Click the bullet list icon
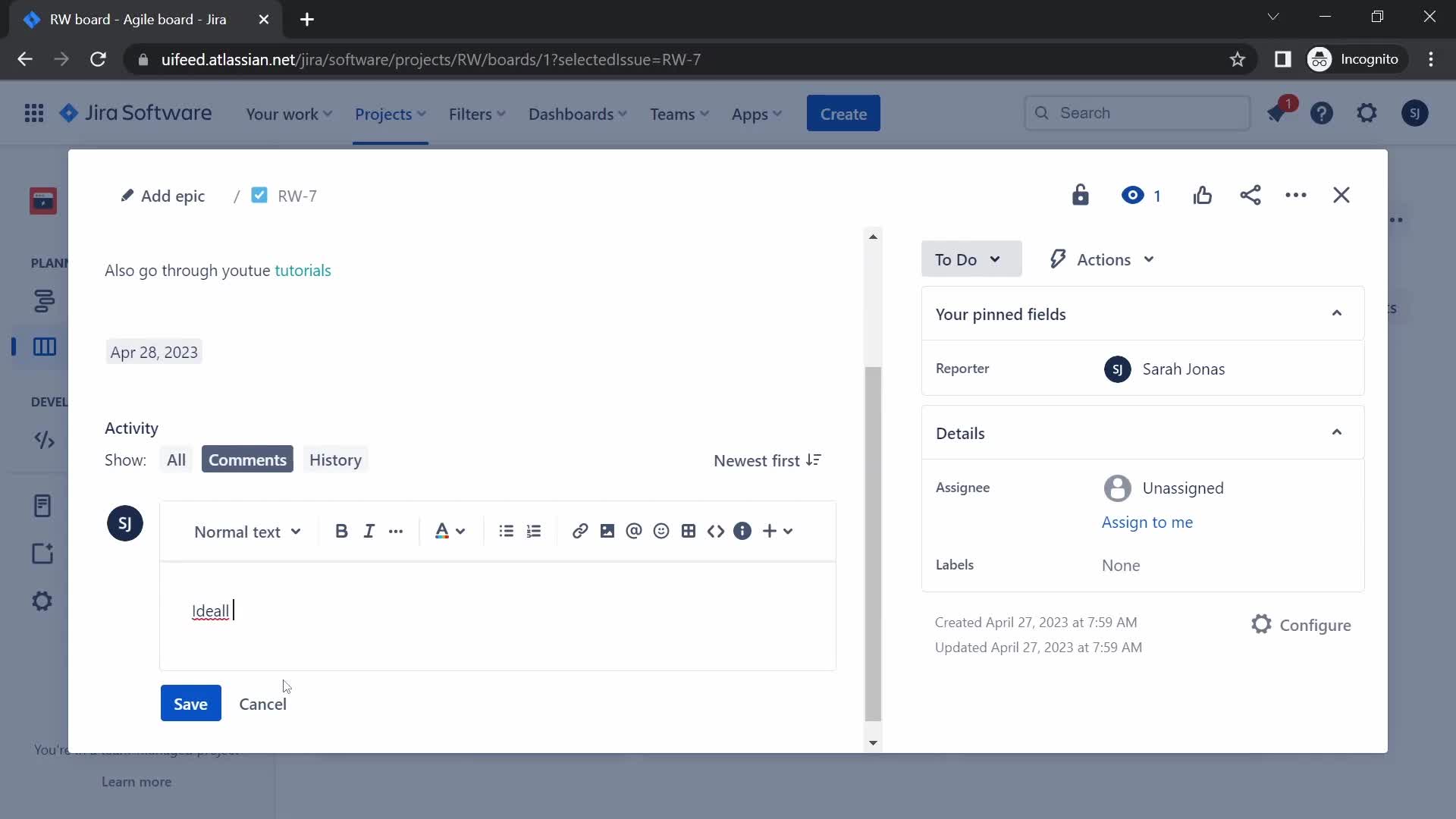This screenshot has width=1456, height=819. (507, 530)
